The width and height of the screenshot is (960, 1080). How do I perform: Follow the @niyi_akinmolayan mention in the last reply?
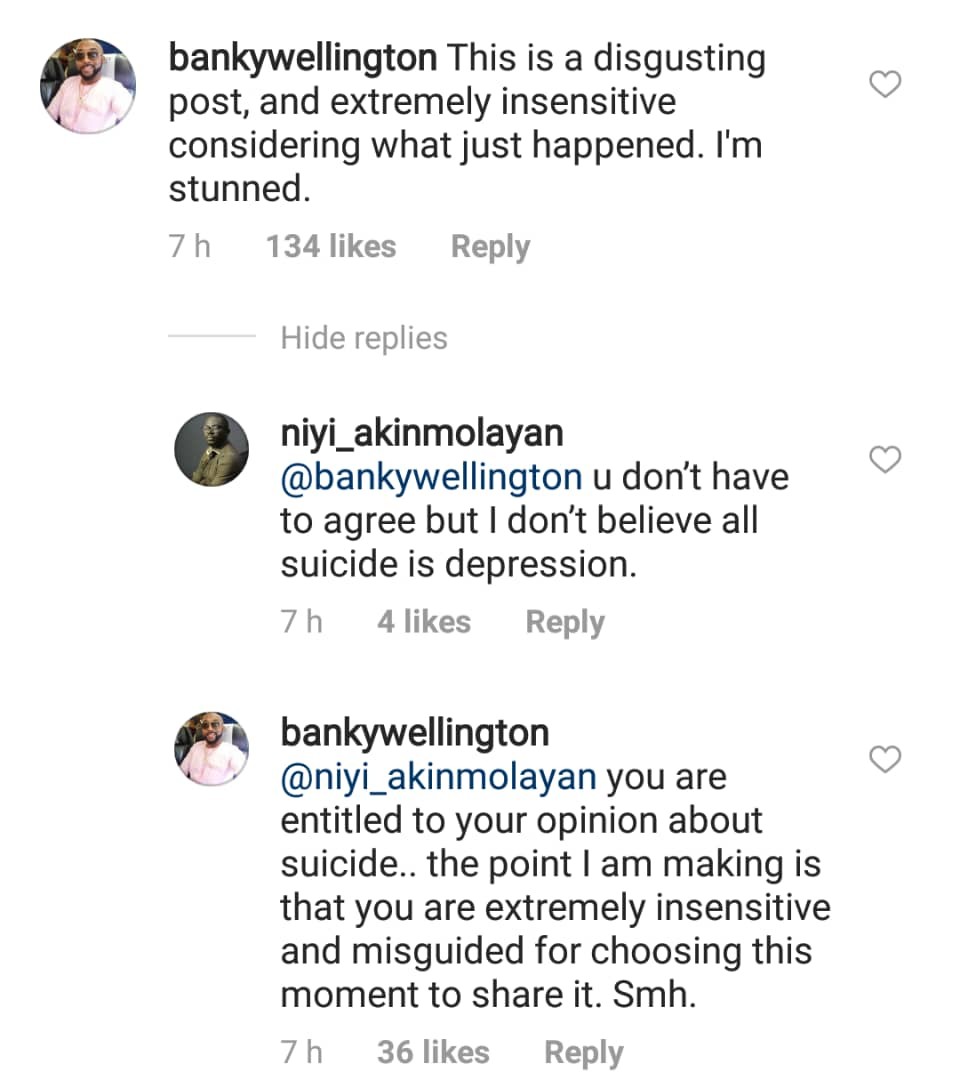pos(439,777)
